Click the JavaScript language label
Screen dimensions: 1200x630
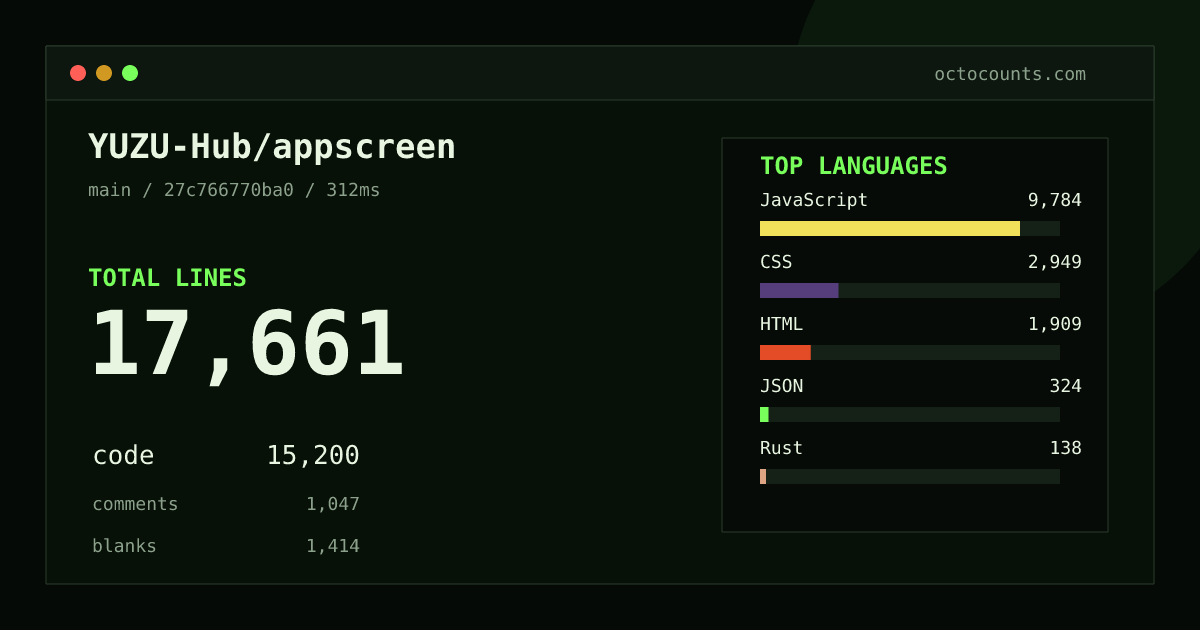(x=814, y=200)
